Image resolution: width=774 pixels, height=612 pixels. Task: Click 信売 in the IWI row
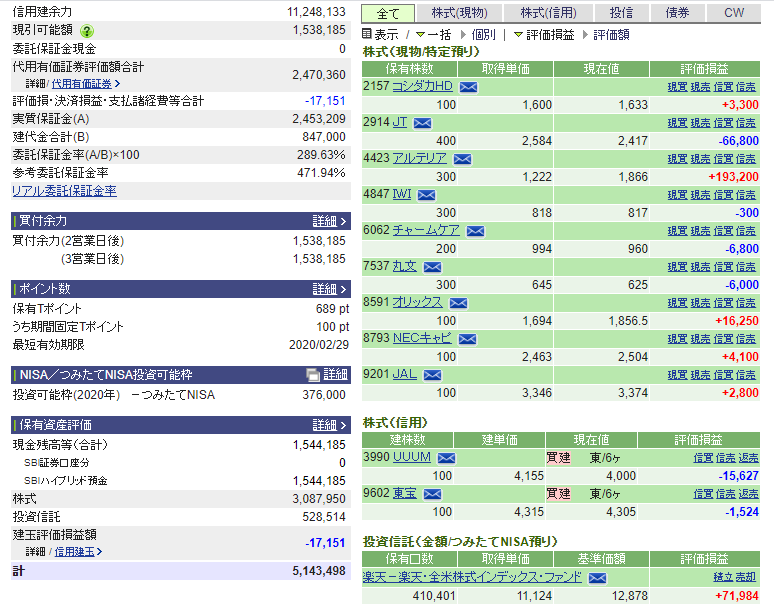click(x=745, y=195)
